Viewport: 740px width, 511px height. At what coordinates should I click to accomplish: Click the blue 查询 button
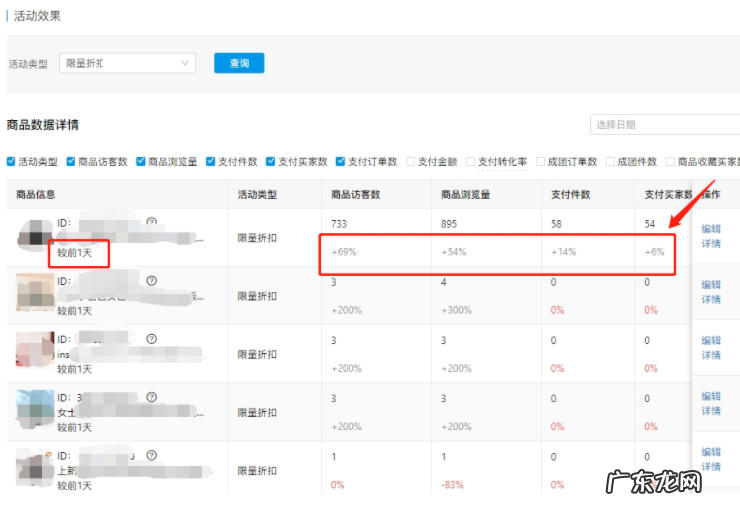239,63
